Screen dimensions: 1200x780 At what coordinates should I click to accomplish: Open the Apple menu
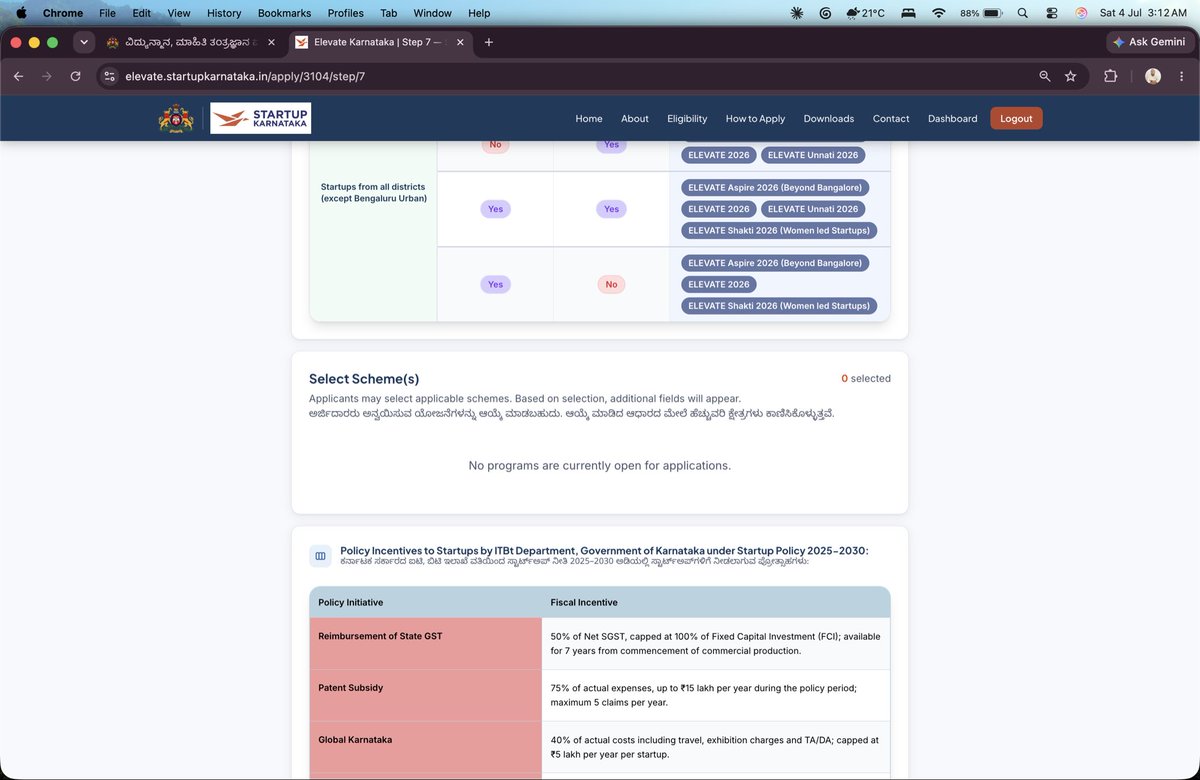(21, 13)
